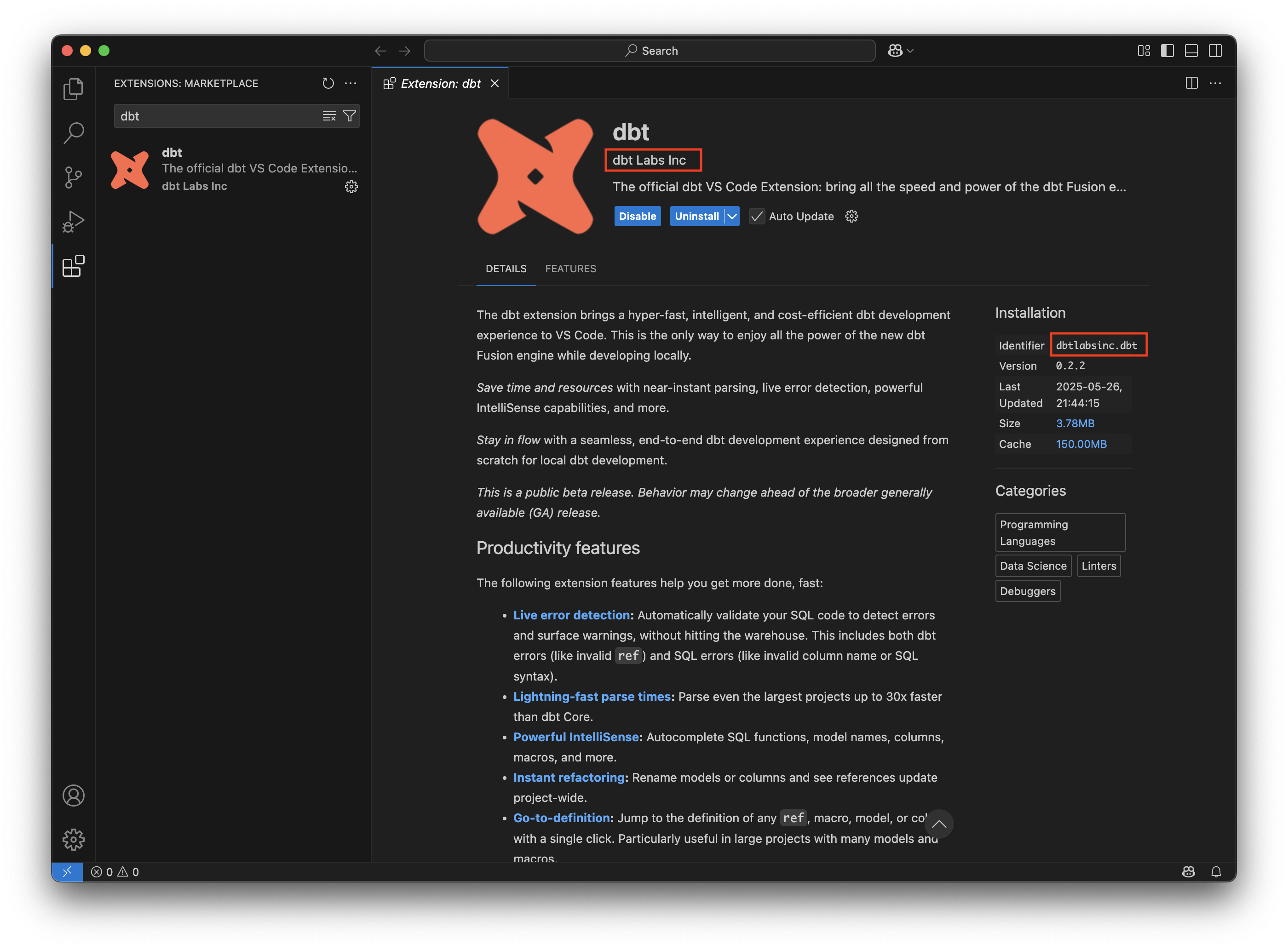
Task: Expand the Uninstall dropdown arrow
Action: (x=732, y=216)
